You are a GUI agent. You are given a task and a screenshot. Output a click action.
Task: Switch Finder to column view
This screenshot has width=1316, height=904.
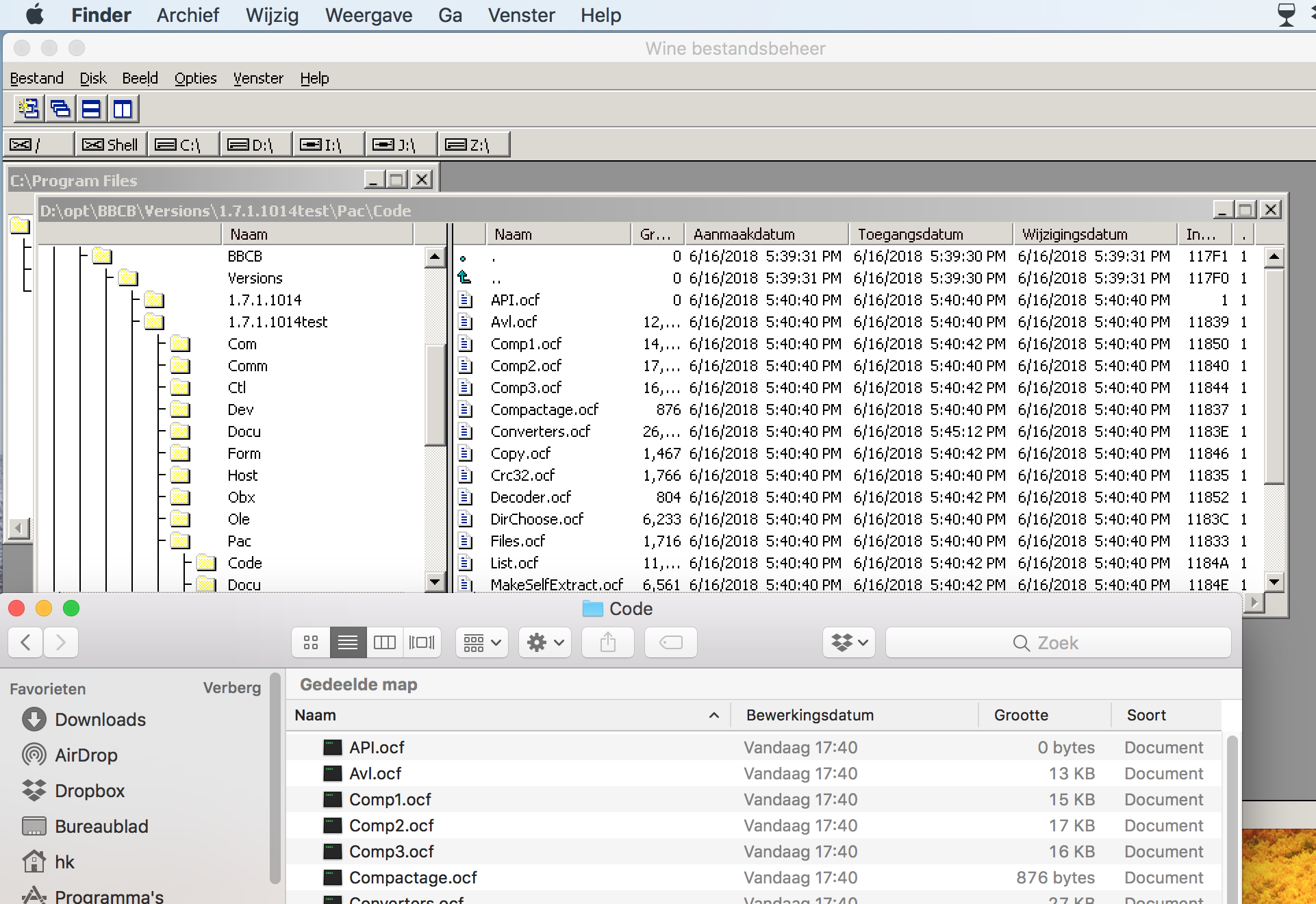click(x=385, y=642)
